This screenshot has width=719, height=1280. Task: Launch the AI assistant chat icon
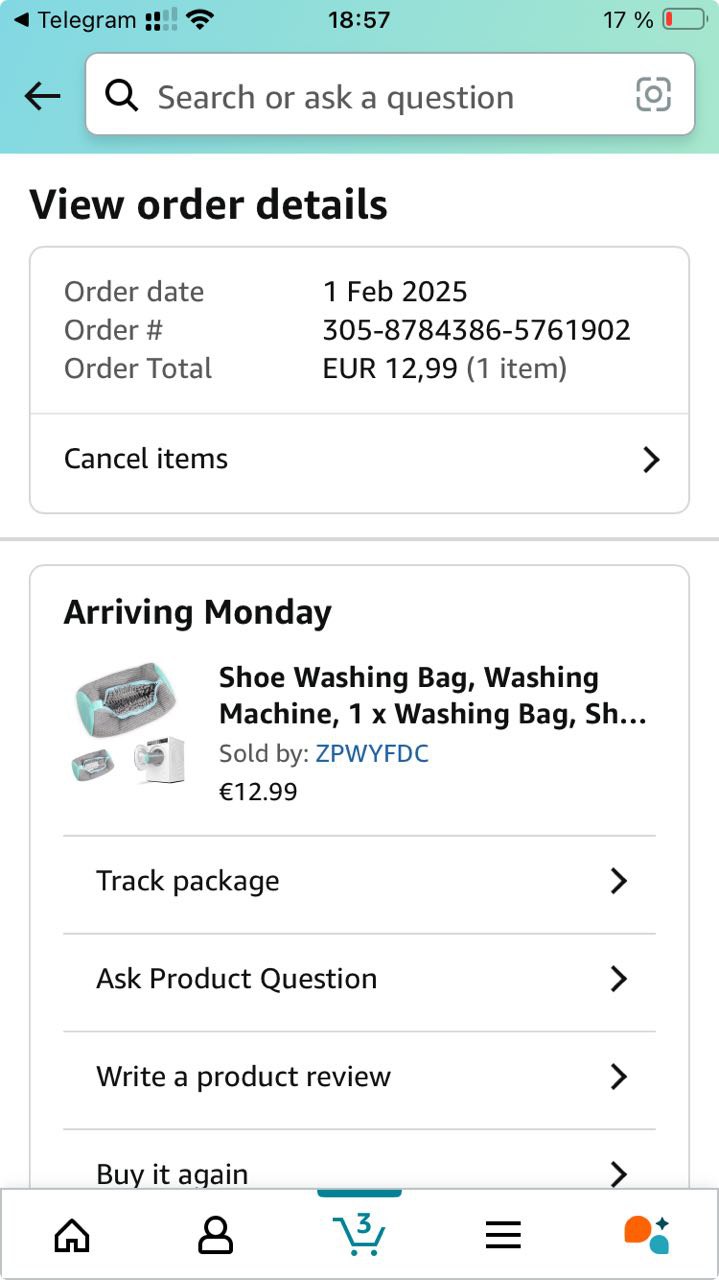[x=646, y=1234]
